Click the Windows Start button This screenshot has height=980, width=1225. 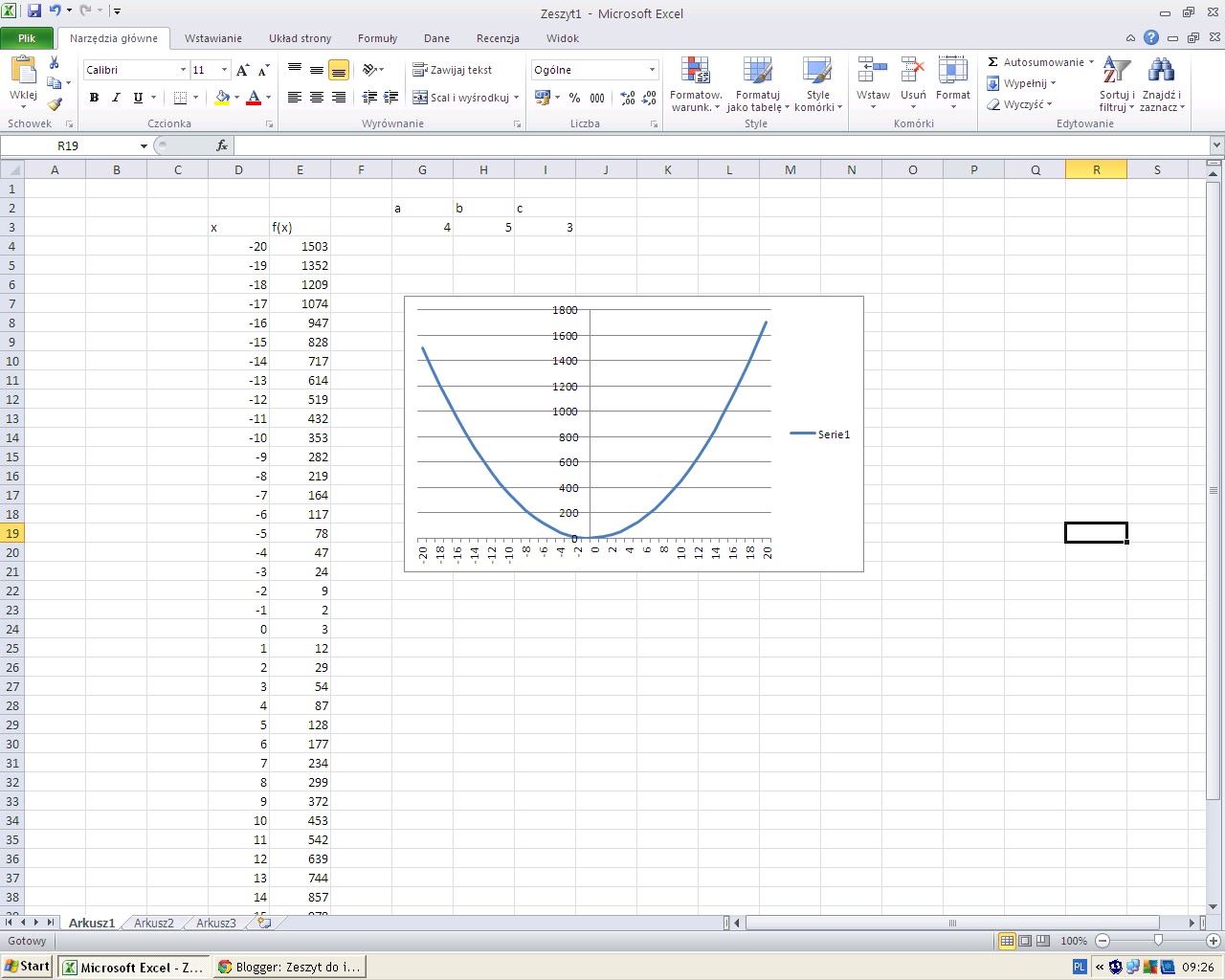coord(27,967)
